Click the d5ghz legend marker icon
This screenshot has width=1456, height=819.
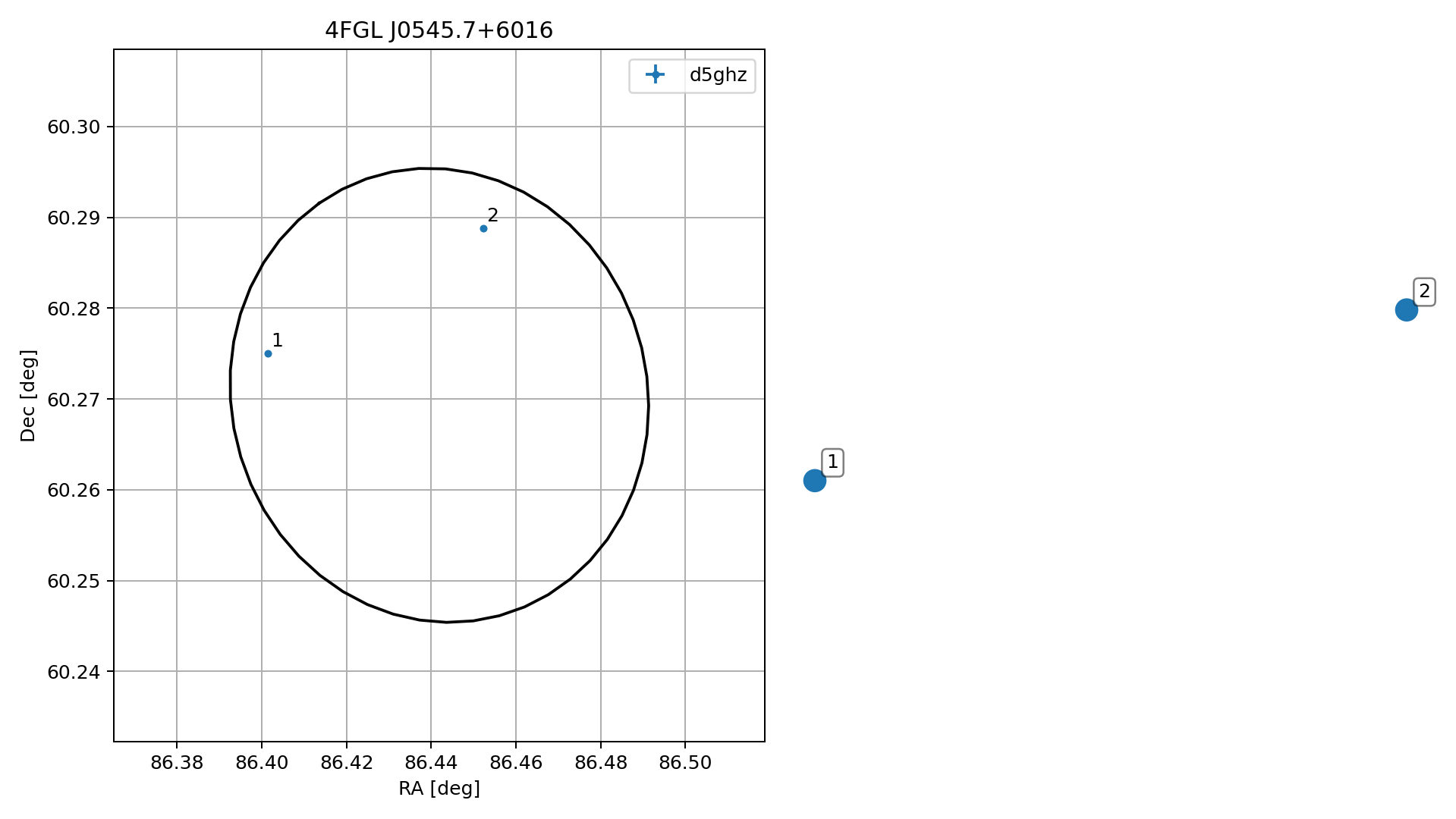tap(655, 74)
